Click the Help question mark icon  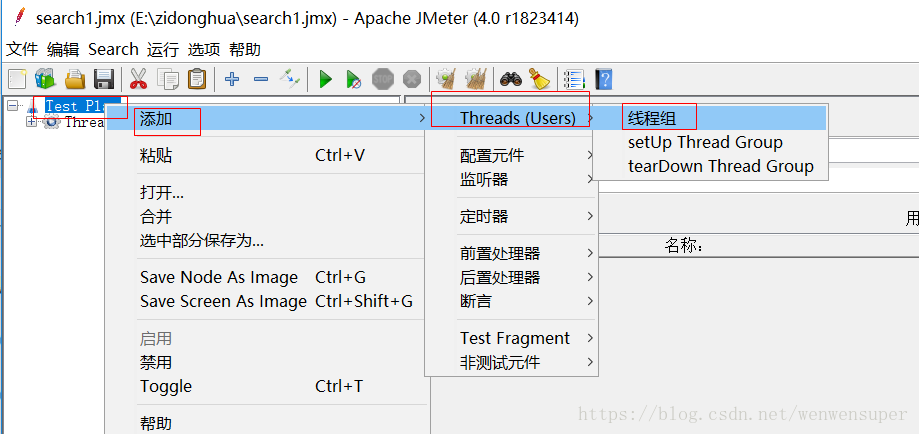(x=604, y=79)
